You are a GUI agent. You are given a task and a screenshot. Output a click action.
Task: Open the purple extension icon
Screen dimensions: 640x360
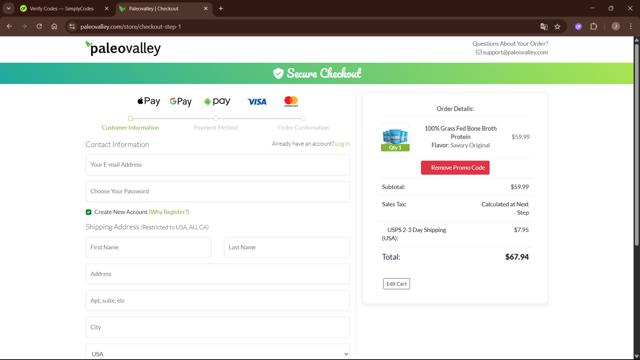[578, 27]
